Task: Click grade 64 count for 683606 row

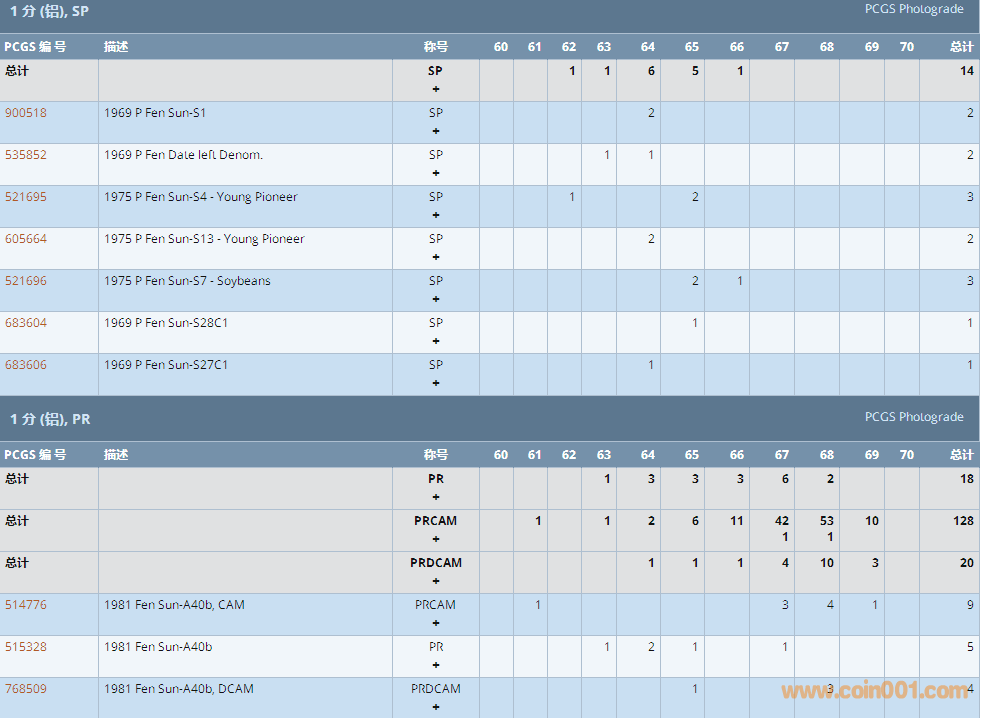Action: (651, 365)
